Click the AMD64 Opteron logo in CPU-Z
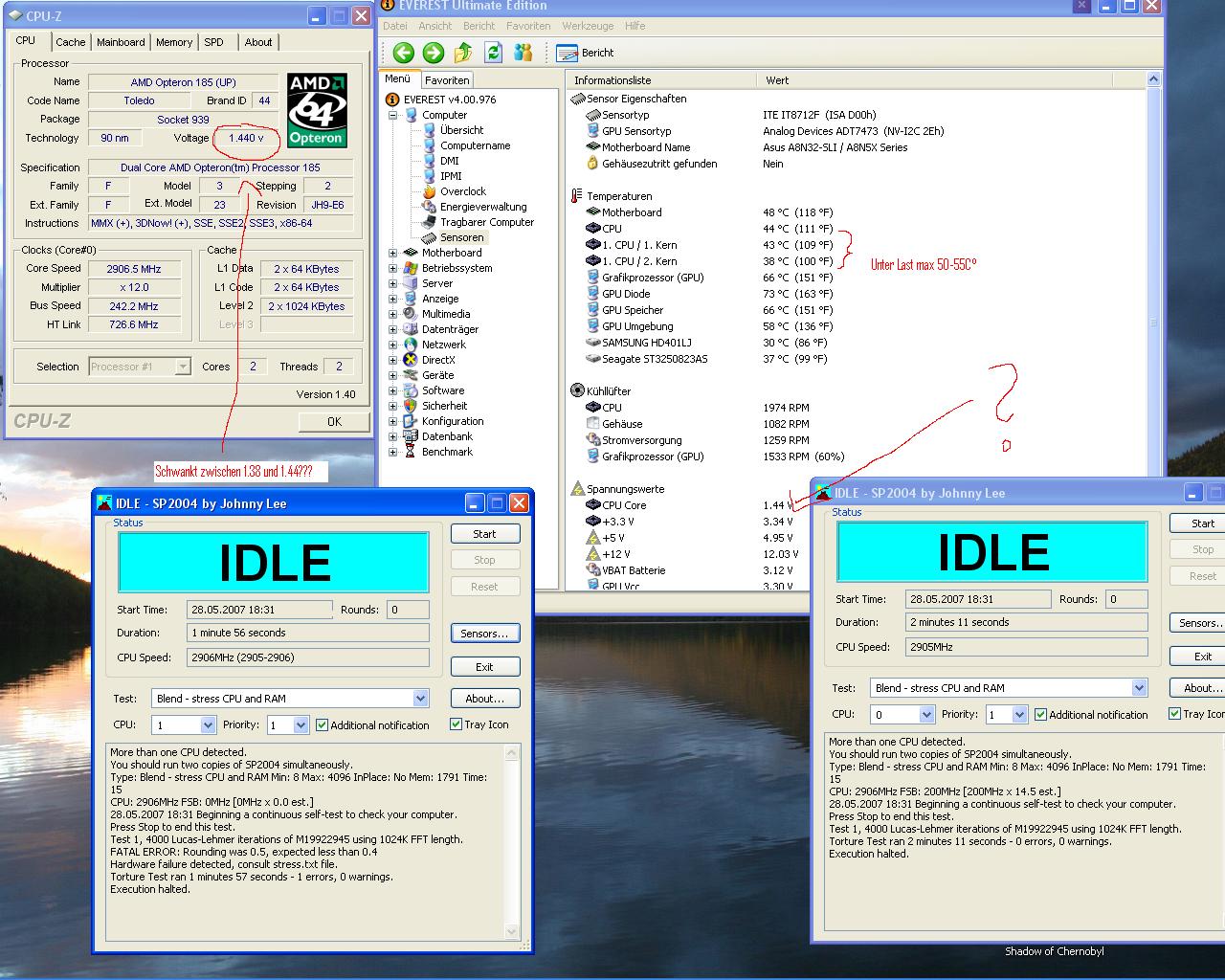Viewport: 1225px width, 980px height. 316,110
